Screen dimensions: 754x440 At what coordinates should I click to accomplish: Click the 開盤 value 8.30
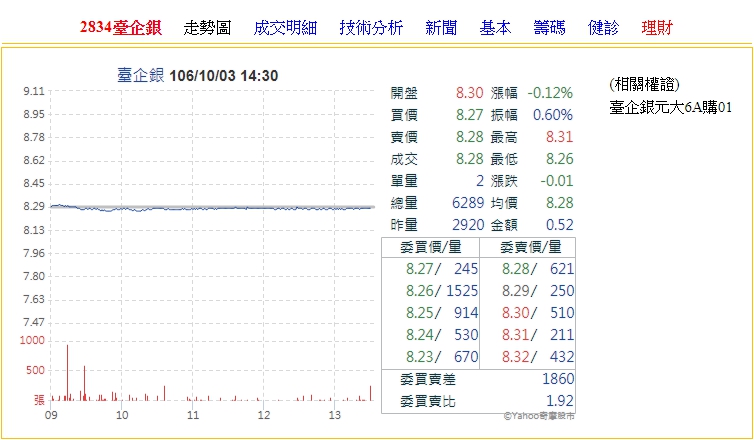coord(469,93)
